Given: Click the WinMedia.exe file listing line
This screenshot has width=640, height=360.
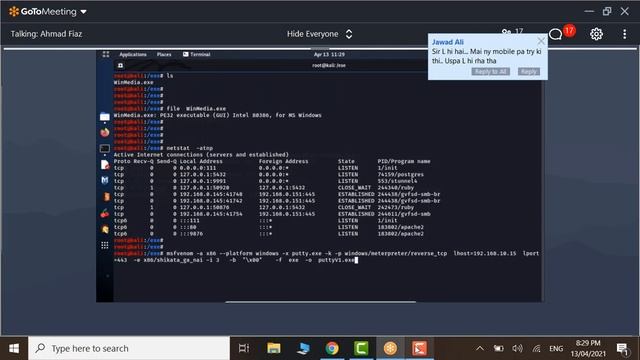Looking at the screenshot, I should pos(133,82).
